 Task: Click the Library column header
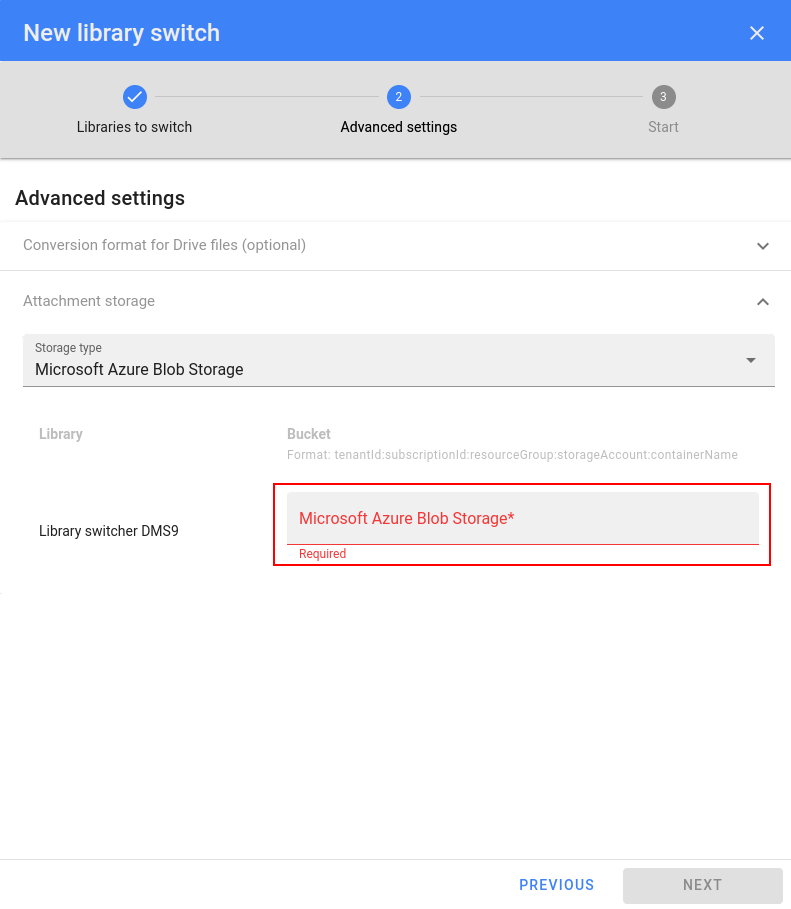click(x=61, y=434)
